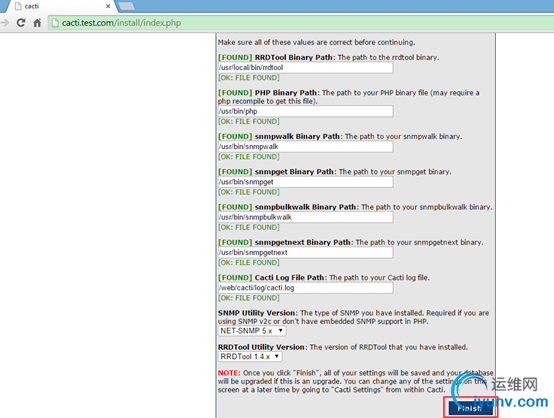Click the 'SNMP Utility Version' label

click(x=257, y=313)
